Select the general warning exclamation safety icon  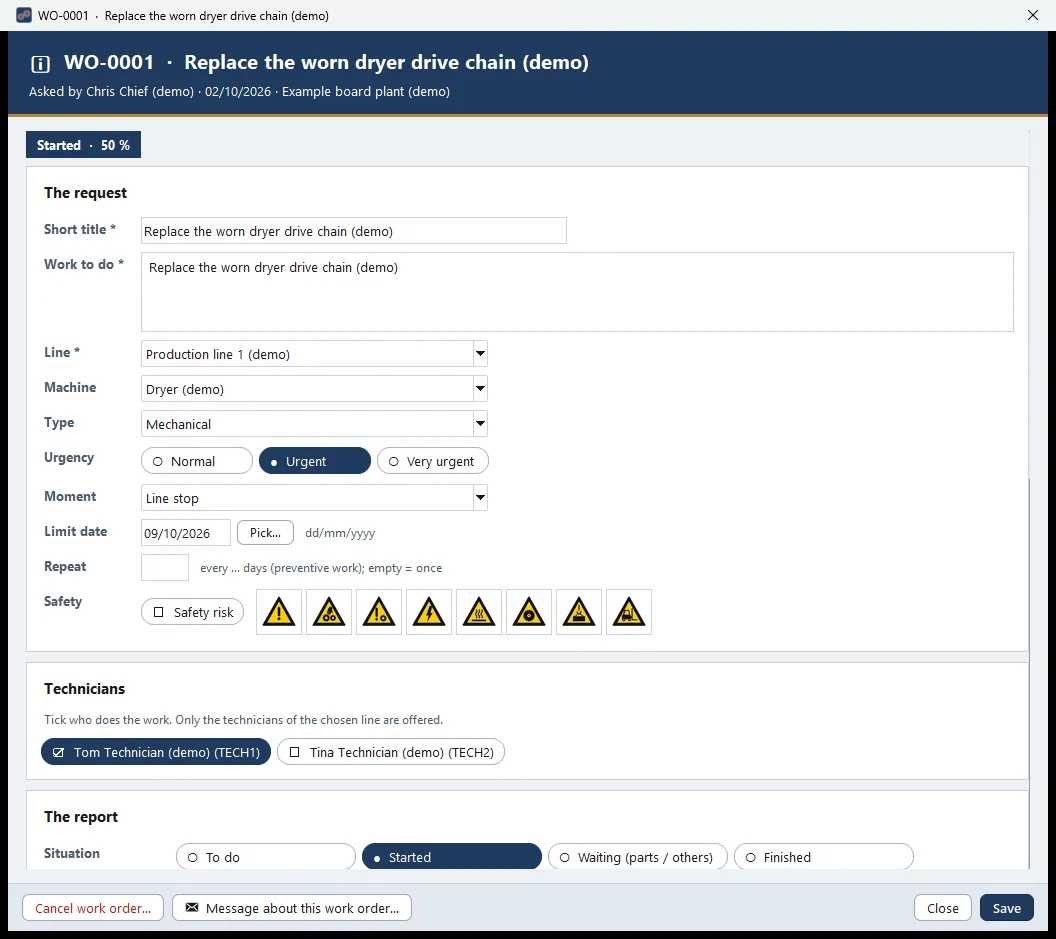(279, 612)
